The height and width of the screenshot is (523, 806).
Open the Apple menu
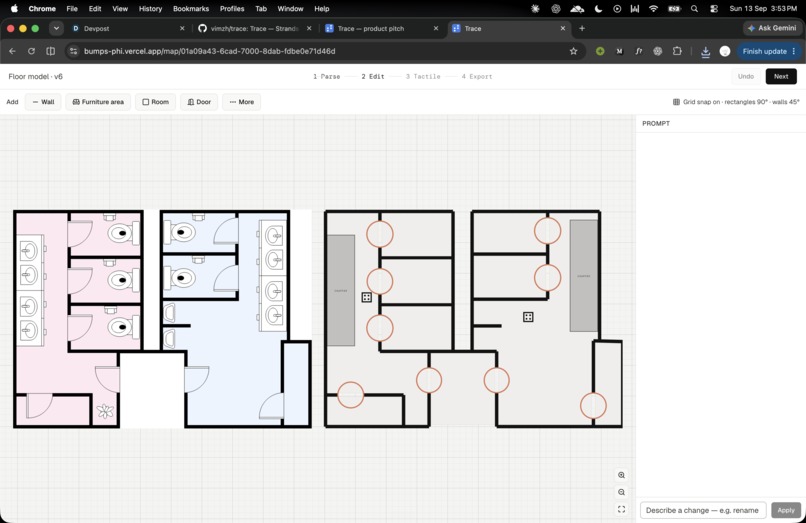(14, 9)
